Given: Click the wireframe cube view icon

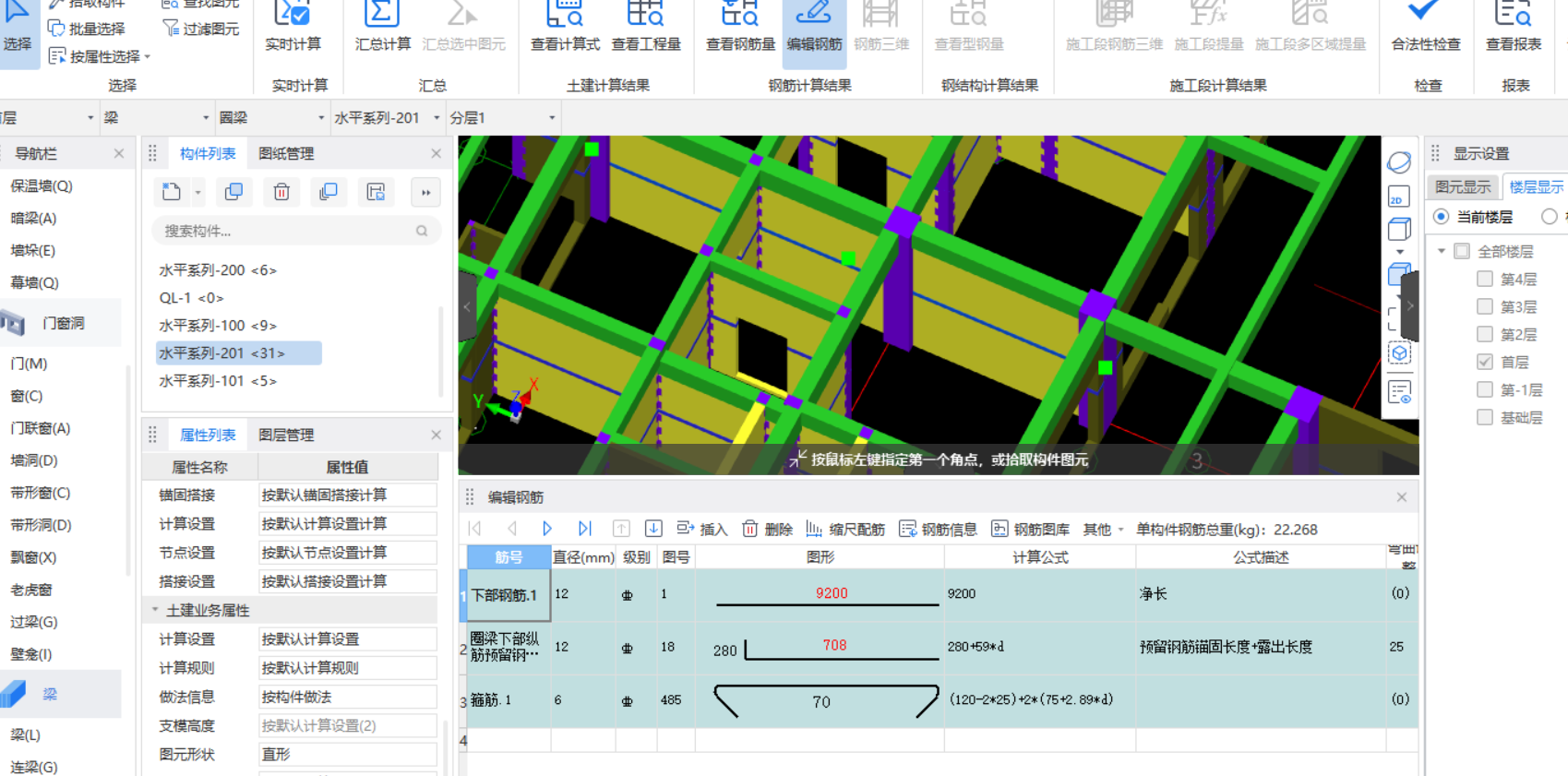Looking at the screenshot, I should tap(1399, 230).
